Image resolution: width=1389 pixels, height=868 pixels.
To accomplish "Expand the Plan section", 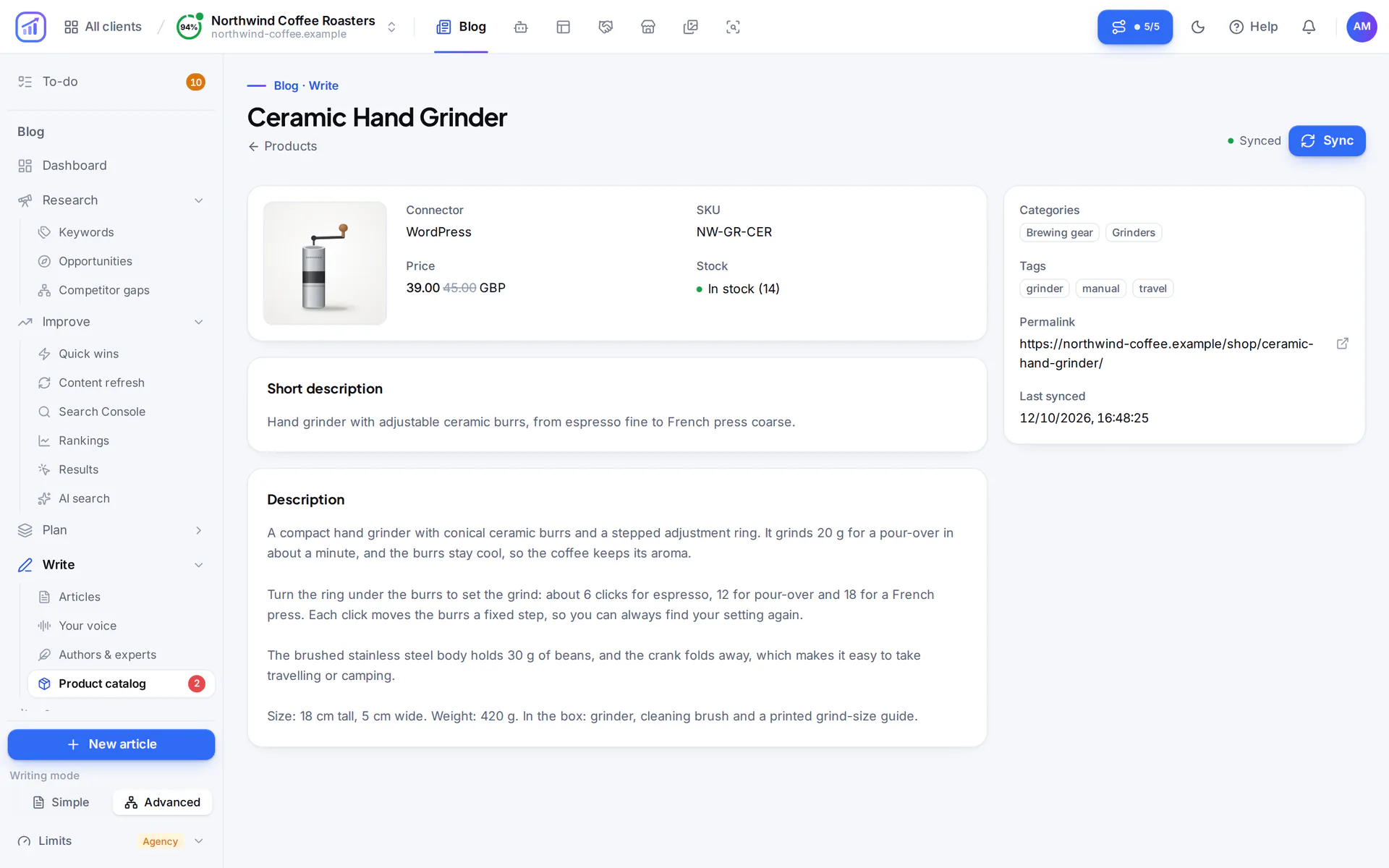I will (111, 530).
